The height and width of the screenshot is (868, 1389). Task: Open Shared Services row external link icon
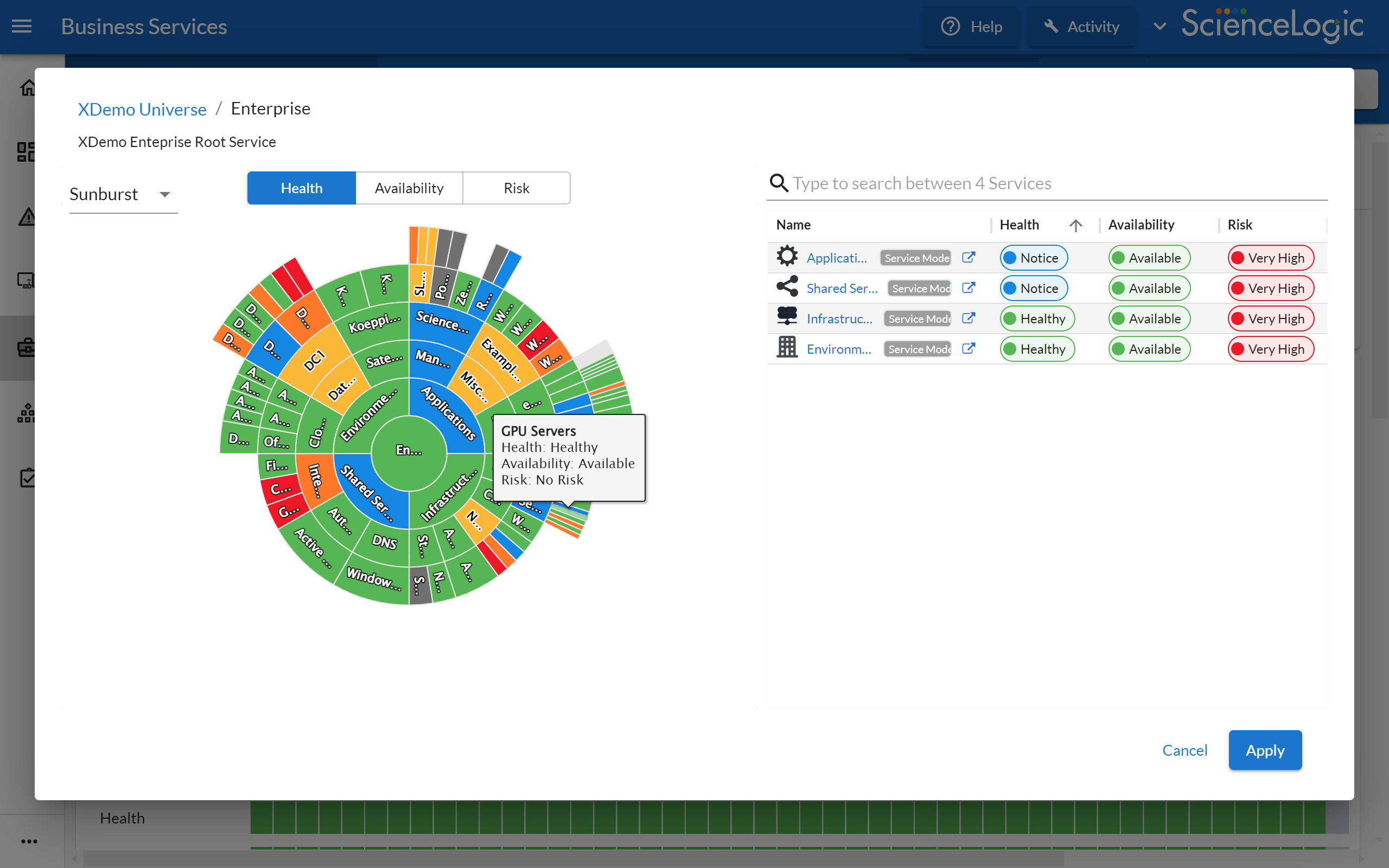click(969, 288)
